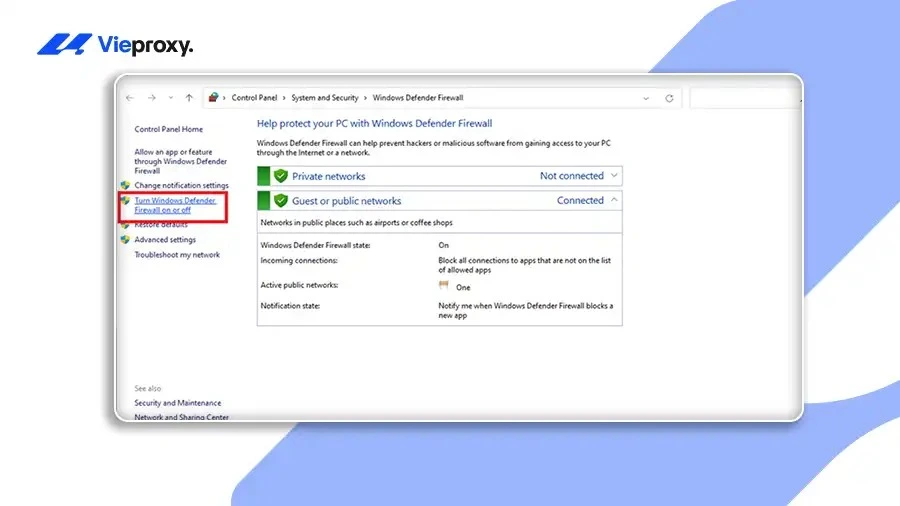The width and height of the screenshot is (900, 506).
Task: Click System and Security breadcrumb
Action: coord(325,98)
